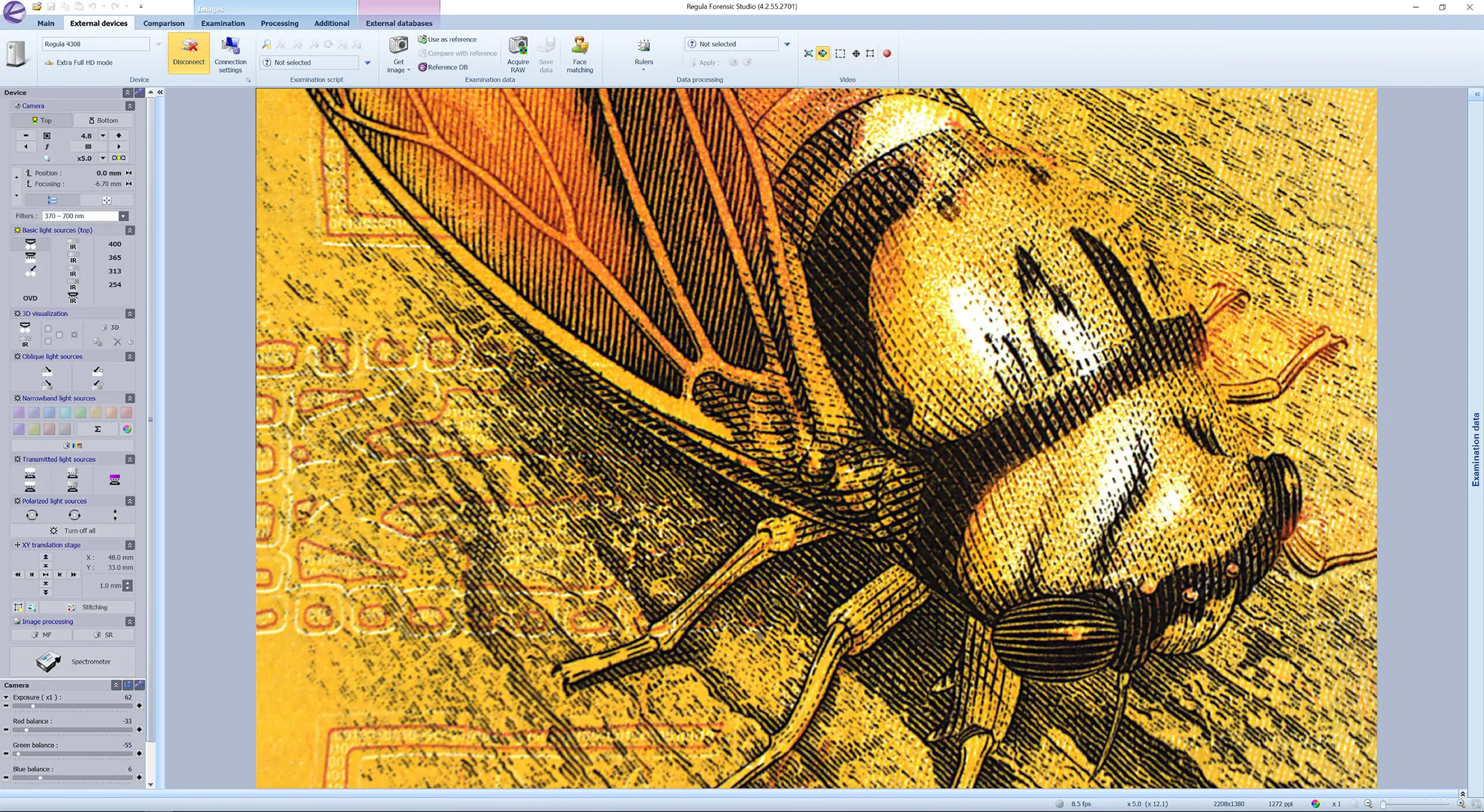Screen dimensions: 1484x812
Task: Increase Exposure with plus button
Action: [140, 706]
